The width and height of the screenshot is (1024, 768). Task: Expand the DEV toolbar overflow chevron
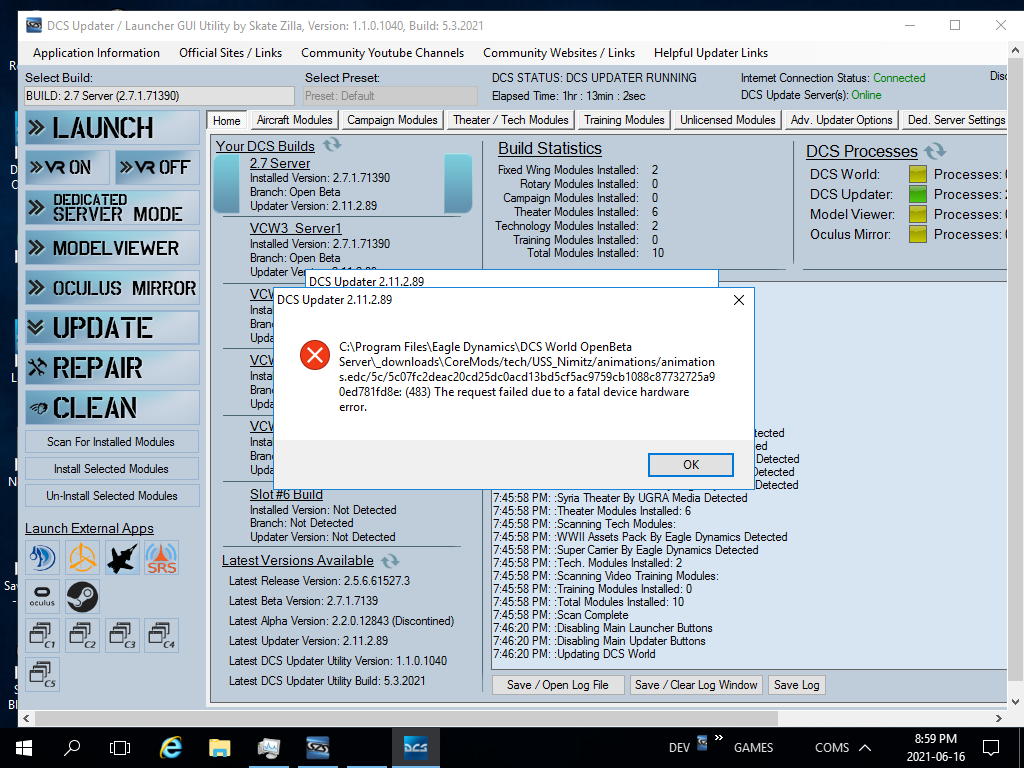[718, 738]
